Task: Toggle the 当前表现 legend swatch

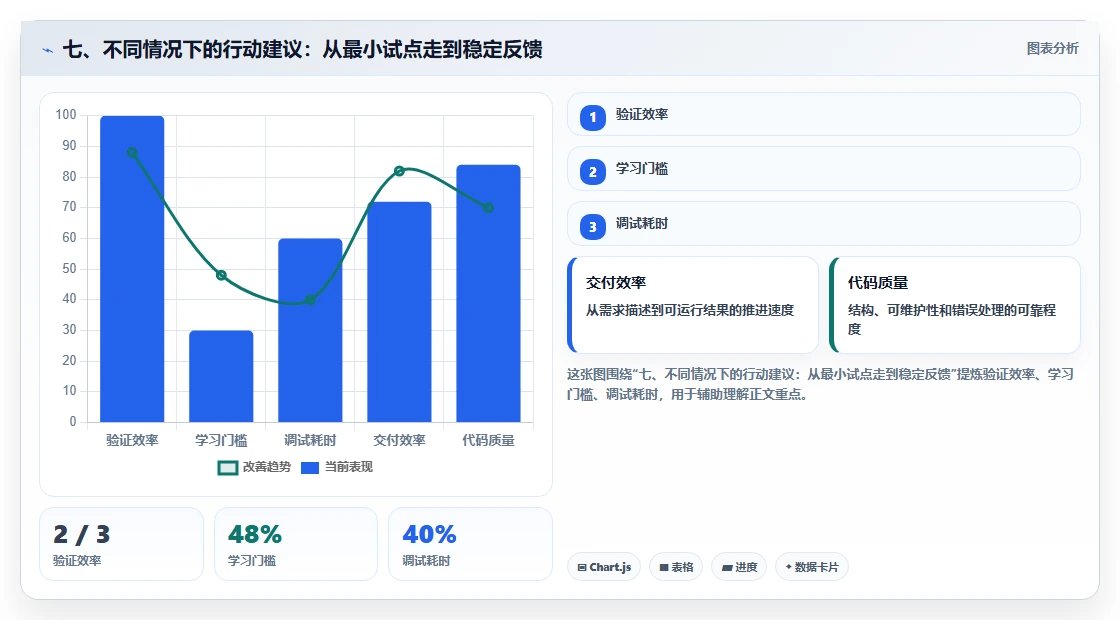Action: click(309, 468)
